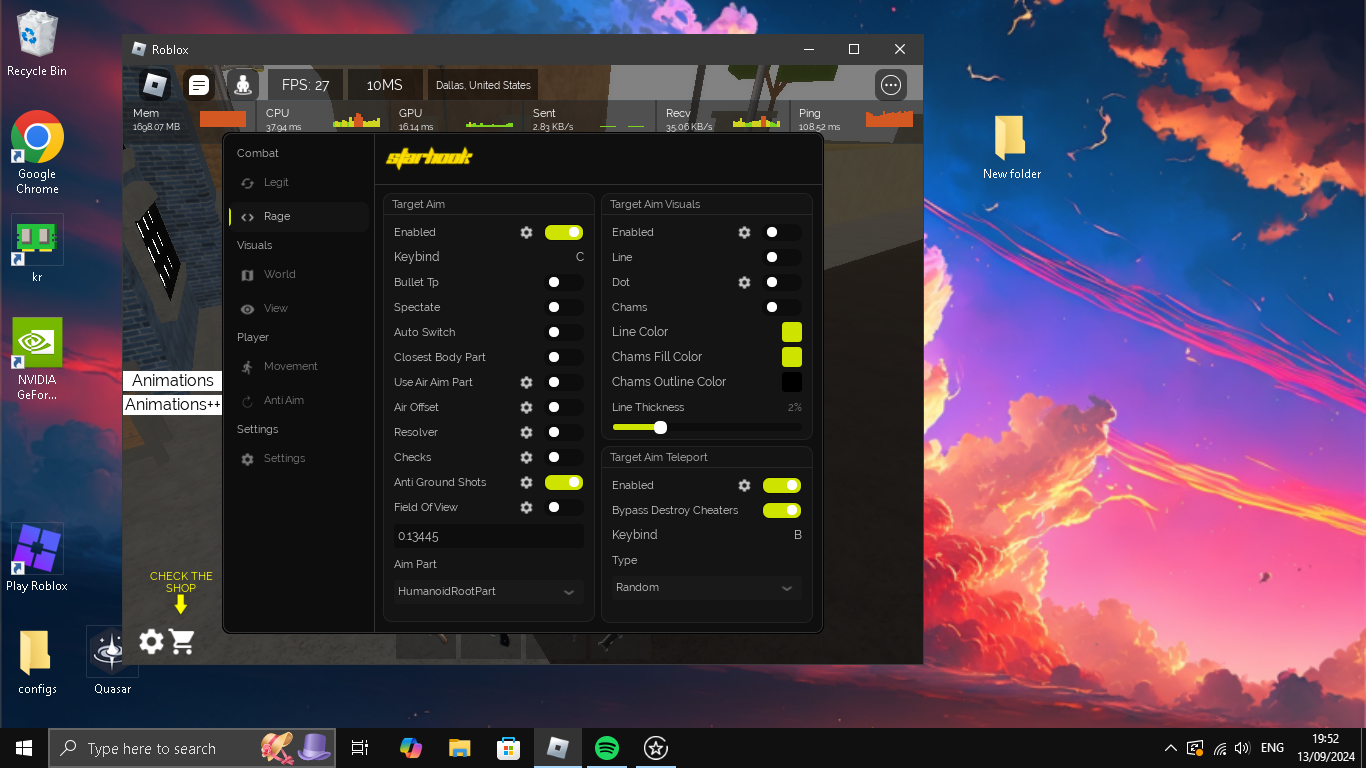This screenshot has width=1366, height=768.
Task: Select the New folder on desktop
Action: click(x=1011, y=147)
